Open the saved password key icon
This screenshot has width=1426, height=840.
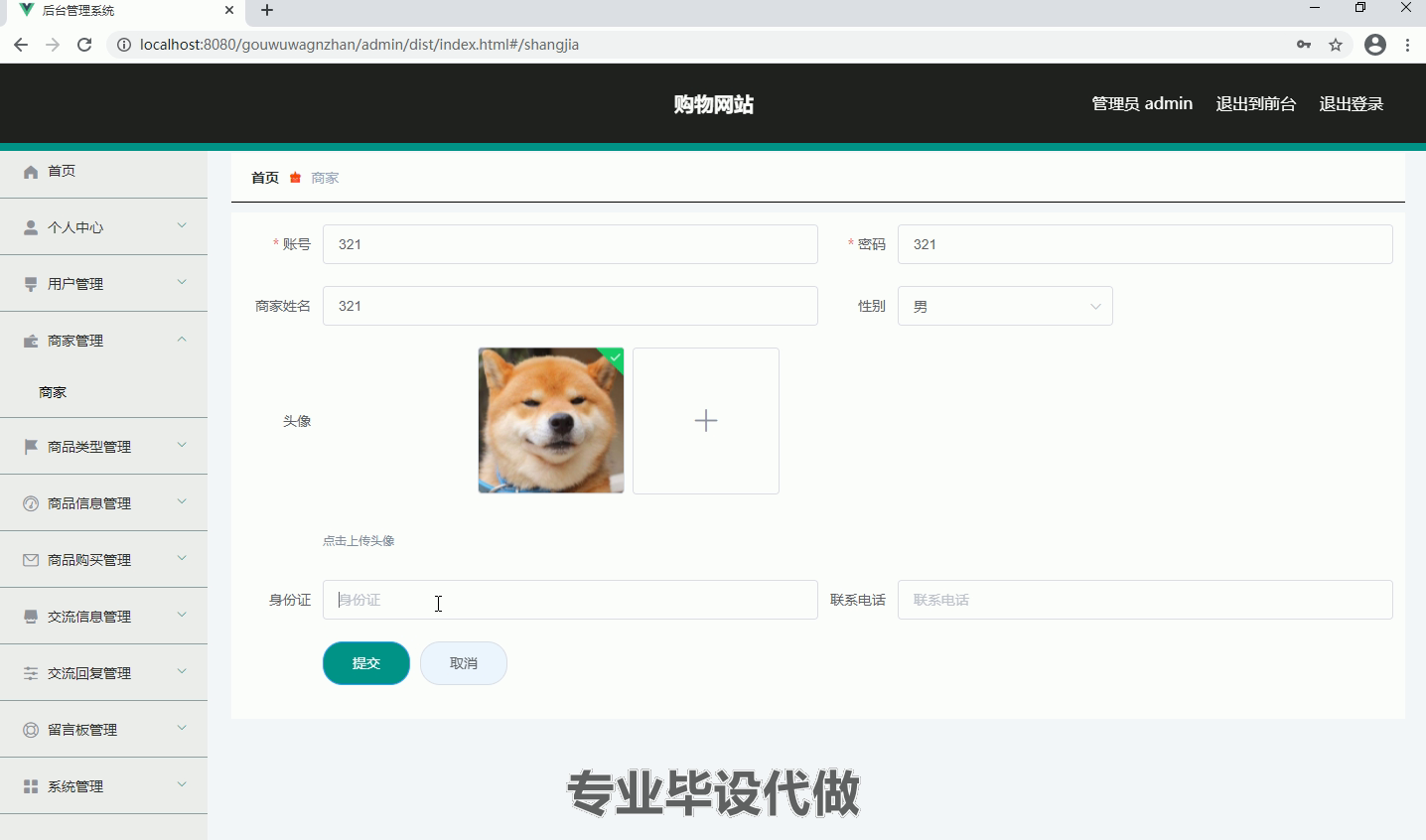point(1304,45)
